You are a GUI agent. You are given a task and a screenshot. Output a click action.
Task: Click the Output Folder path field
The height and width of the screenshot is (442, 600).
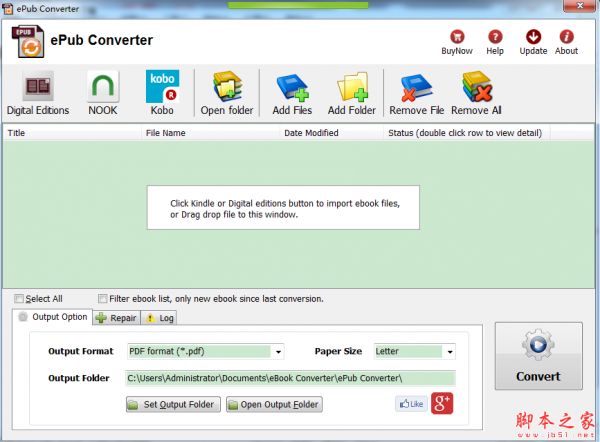[x=290, y=378]
